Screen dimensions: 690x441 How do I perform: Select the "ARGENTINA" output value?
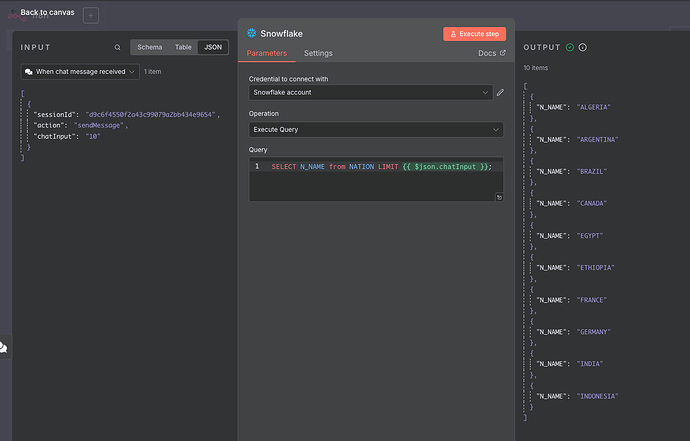597,140
